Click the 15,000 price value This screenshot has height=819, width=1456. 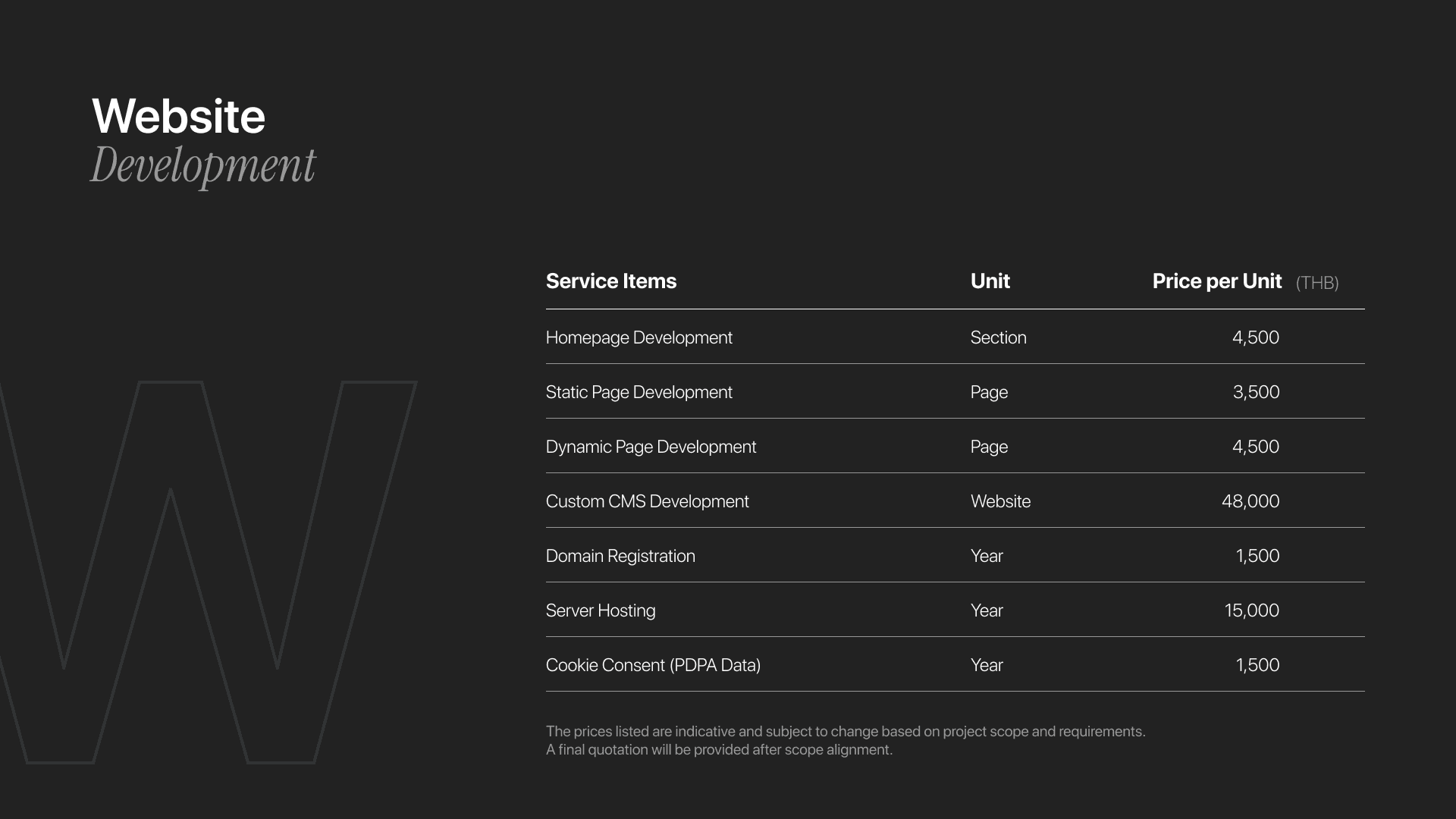(1251, 610)
